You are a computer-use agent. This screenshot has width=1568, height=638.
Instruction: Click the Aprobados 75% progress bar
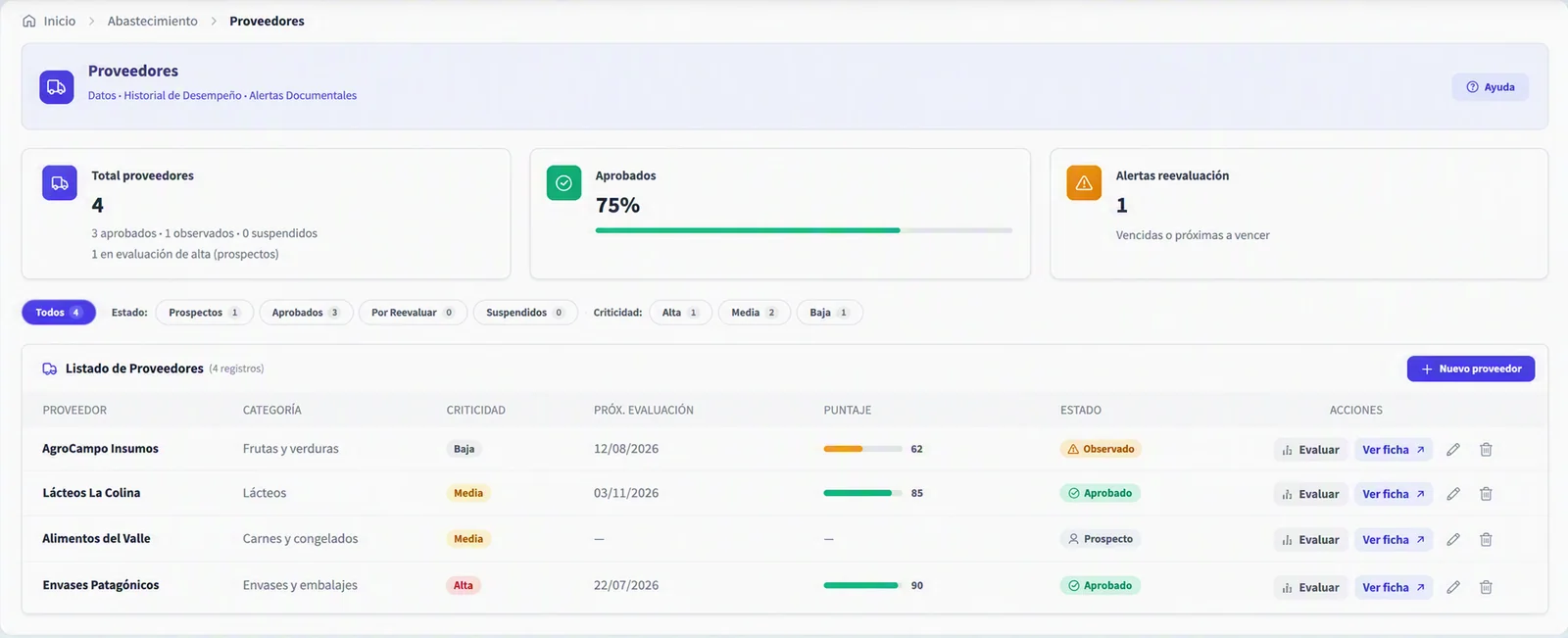[x=804, y=230]
